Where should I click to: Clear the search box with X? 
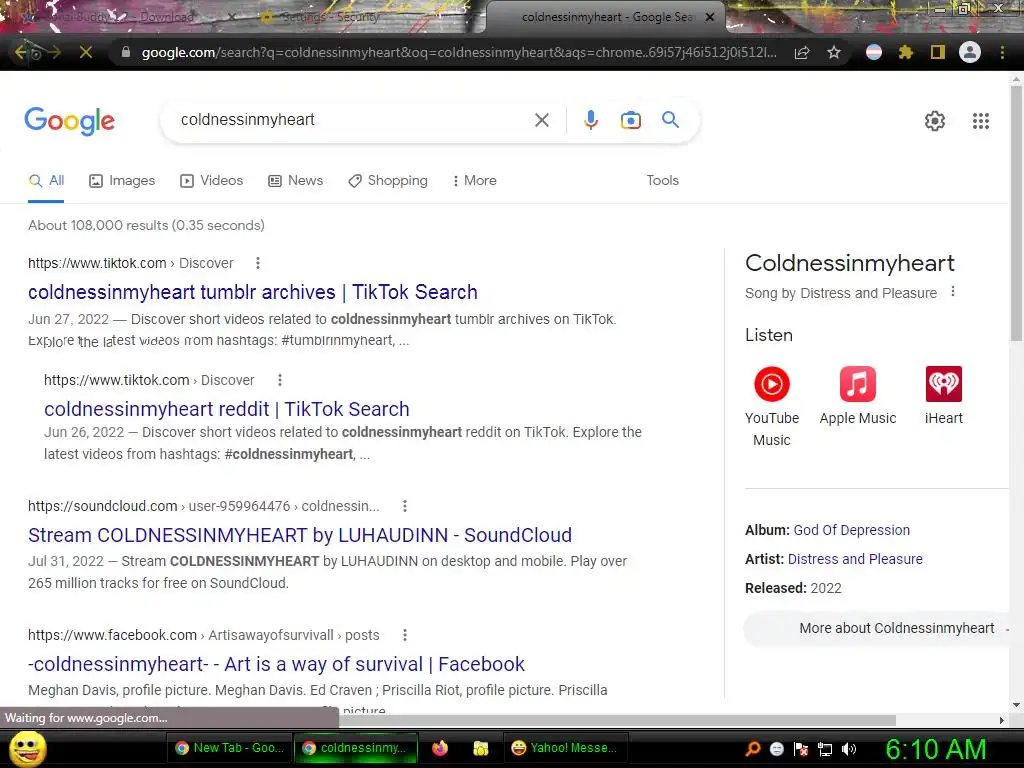pos(541,120)
